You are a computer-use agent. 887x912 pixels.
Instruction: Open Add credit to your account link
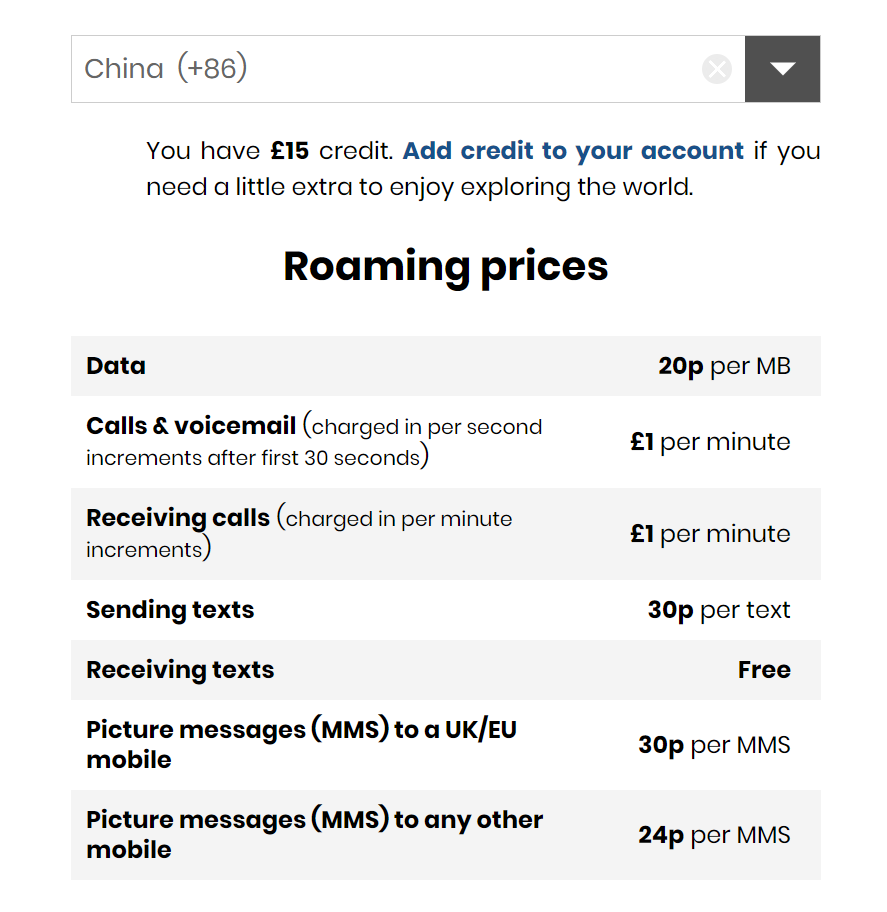click(573, 151)
